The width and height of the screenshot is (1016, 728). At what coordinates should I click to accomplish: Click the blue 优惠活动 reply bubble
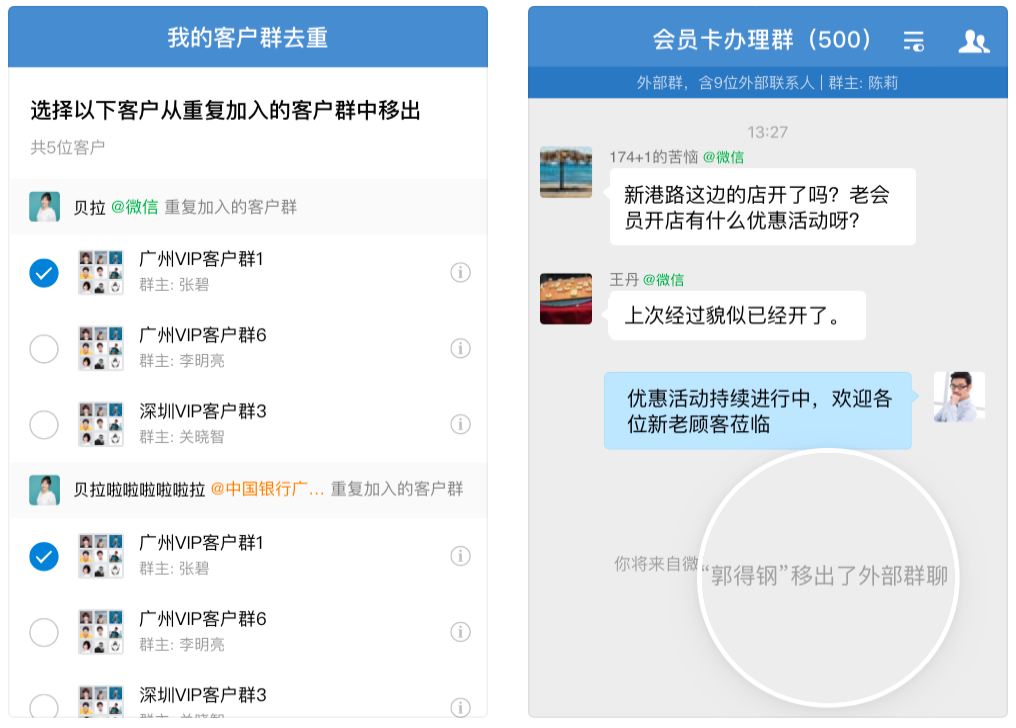pos(757,410)
